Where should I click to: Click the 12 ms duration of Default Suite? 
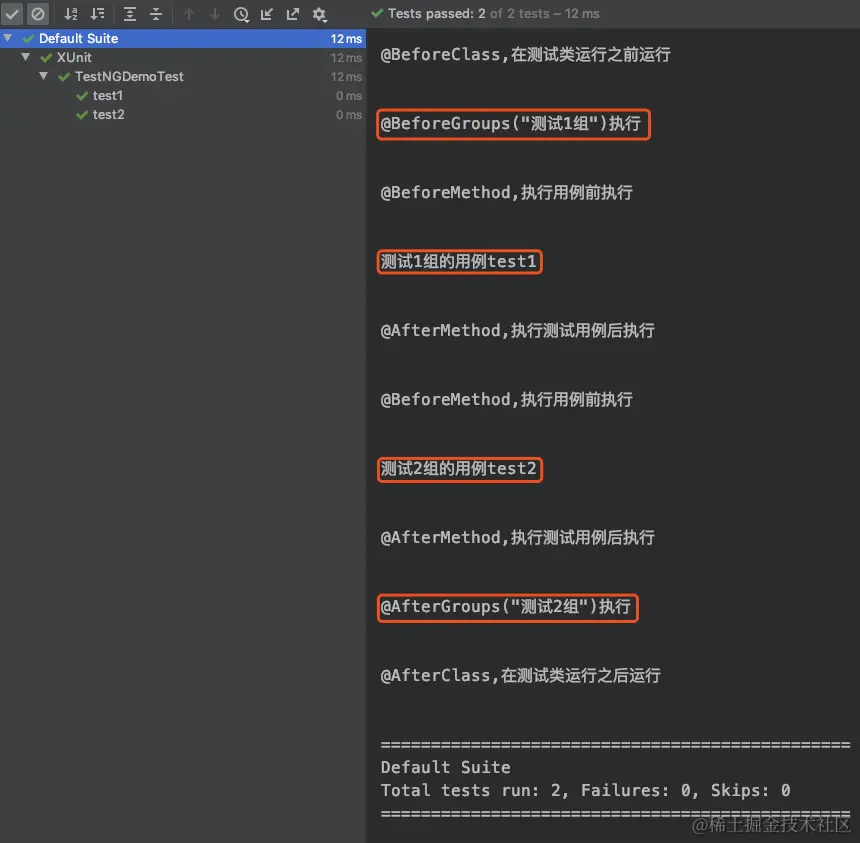click(x=346, y=38)
